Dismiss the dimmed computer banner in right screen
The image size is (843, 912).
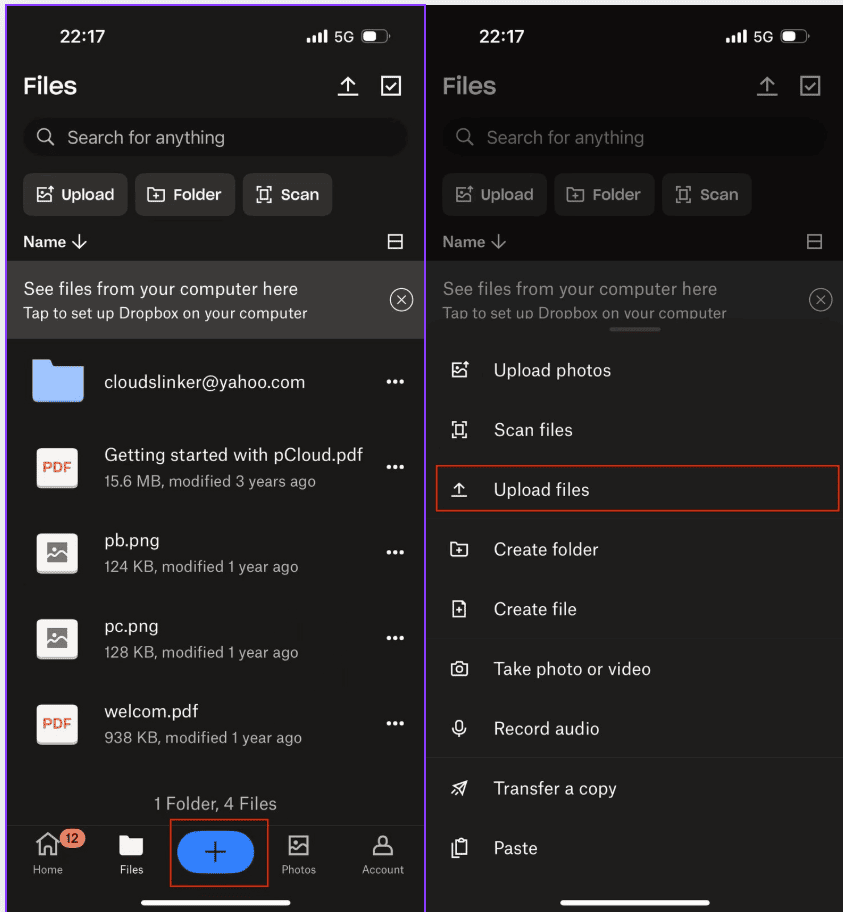coord(820,300)
